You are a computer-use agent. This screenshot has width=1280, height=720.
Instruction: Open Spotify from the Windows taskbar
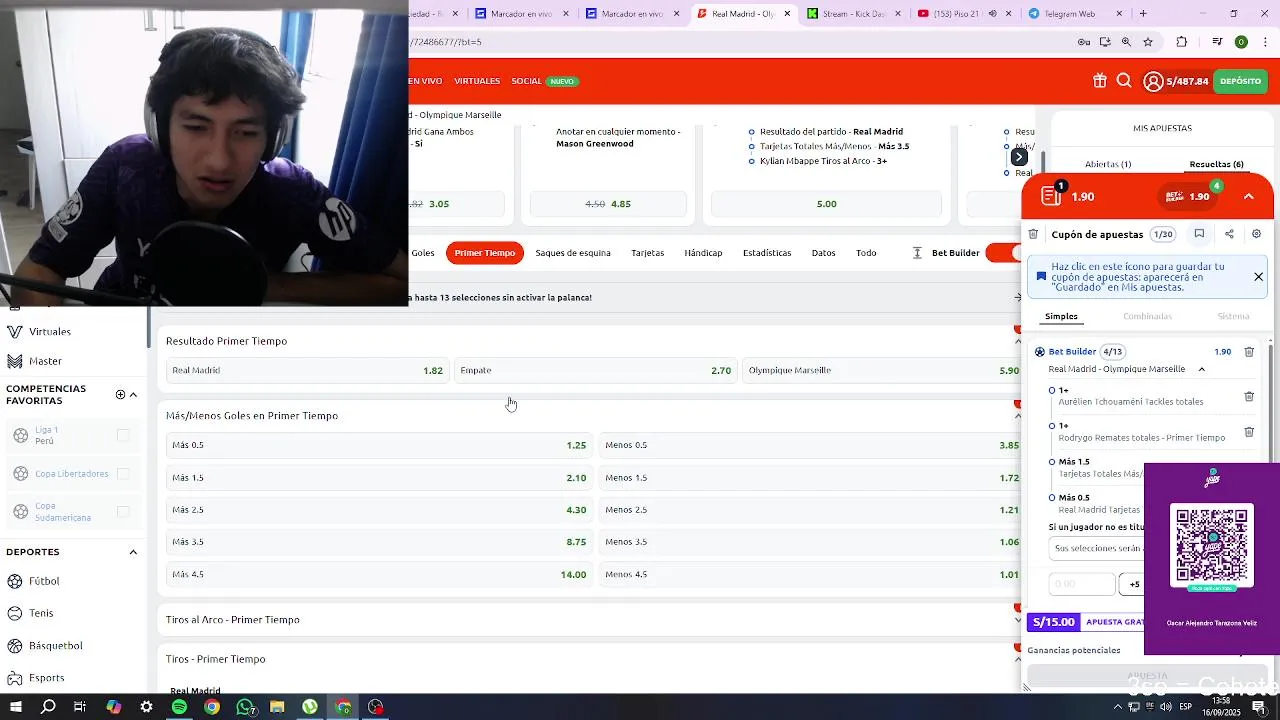tap(179, 707)
